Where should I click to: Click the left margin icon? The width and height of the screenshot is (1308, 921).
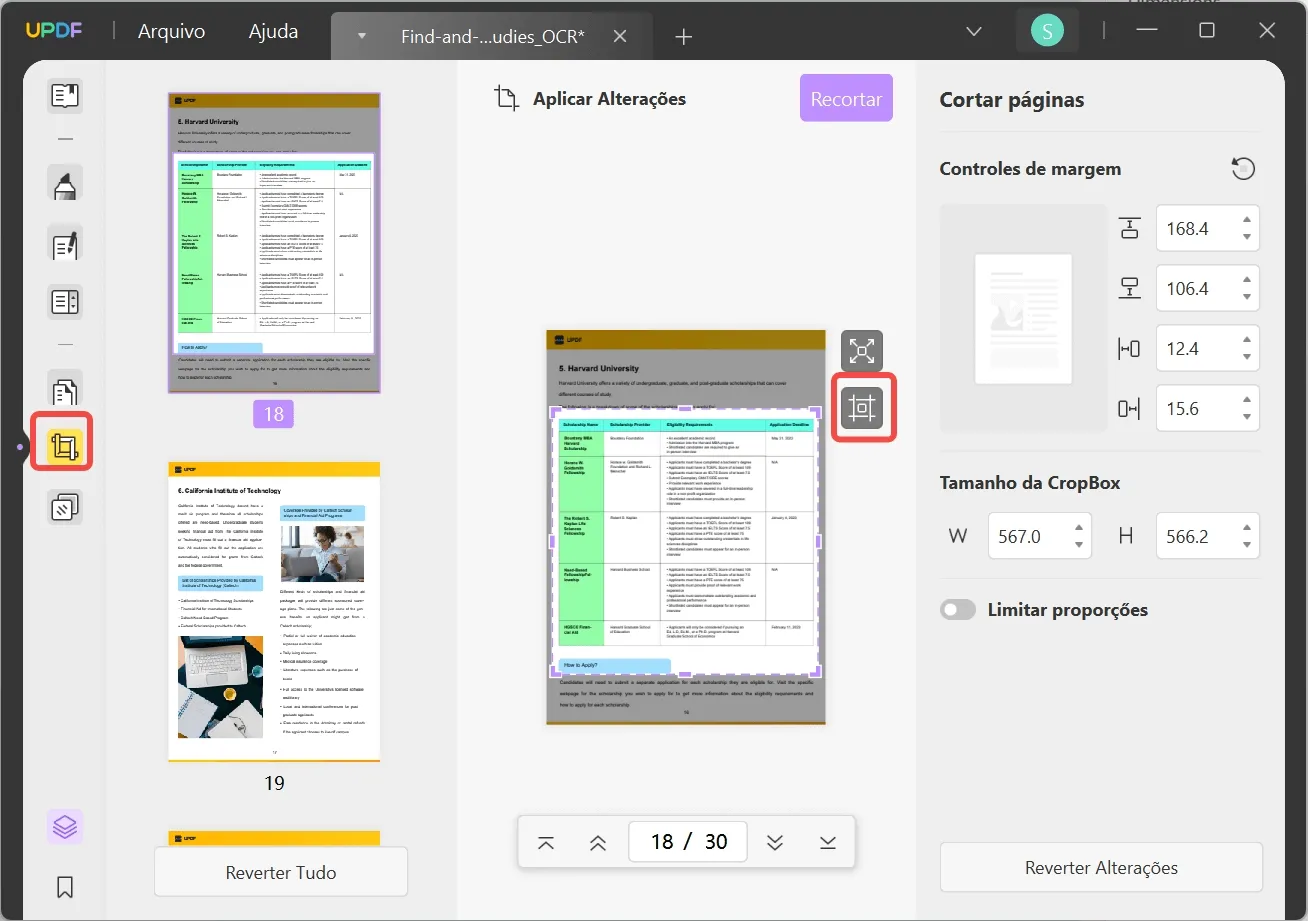click(1129, 348)
